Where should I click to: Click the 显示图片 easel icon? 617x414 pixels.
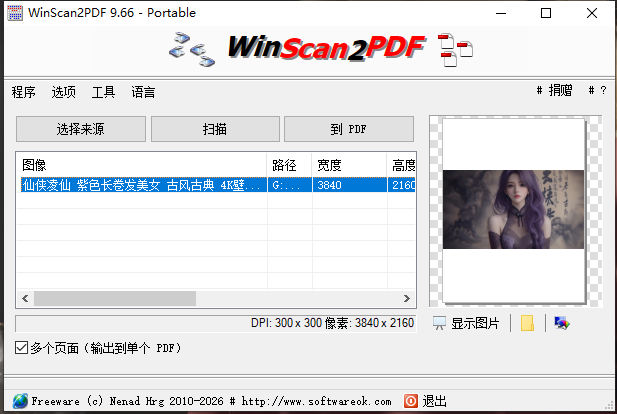tap(439, 323)
